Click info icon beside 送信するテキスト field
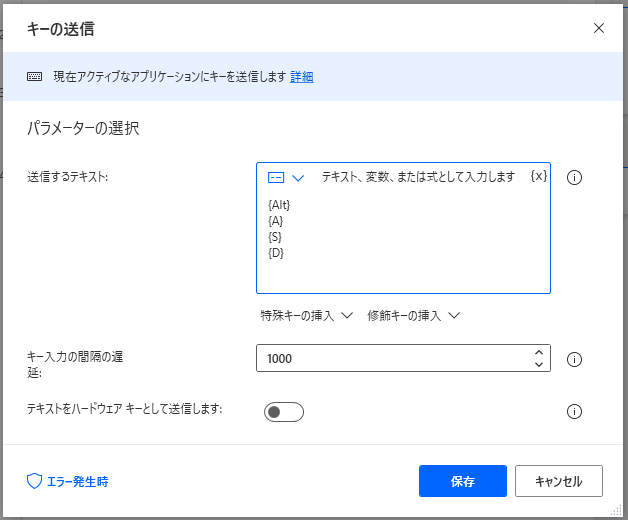 pos(575,178)
